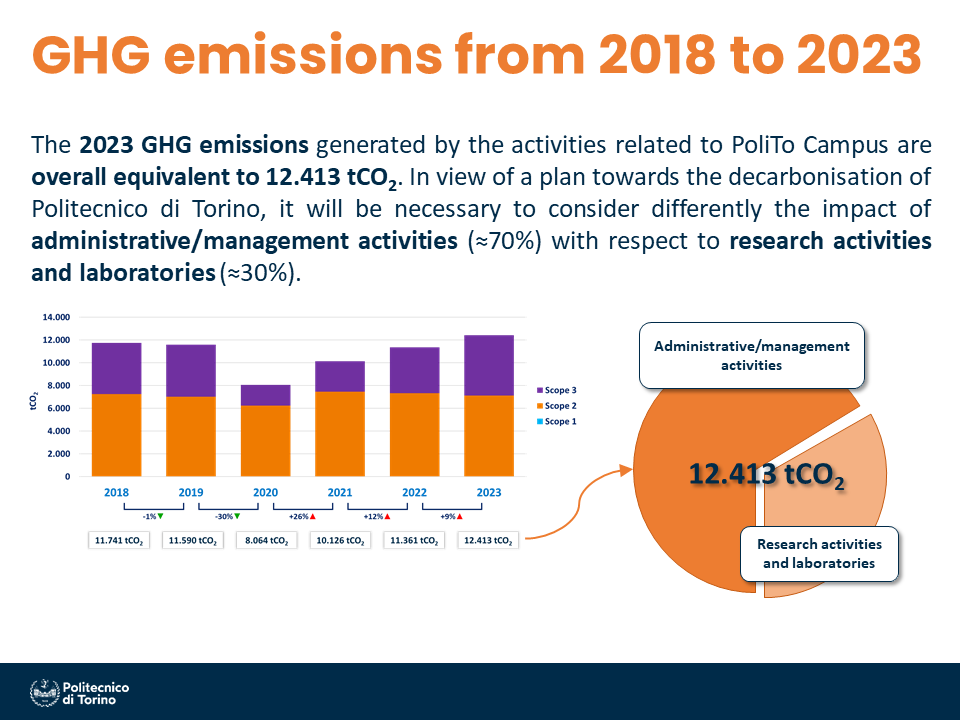
Task: Click the blue Scope 1 legend marker
Action: [x=540, y=422]
